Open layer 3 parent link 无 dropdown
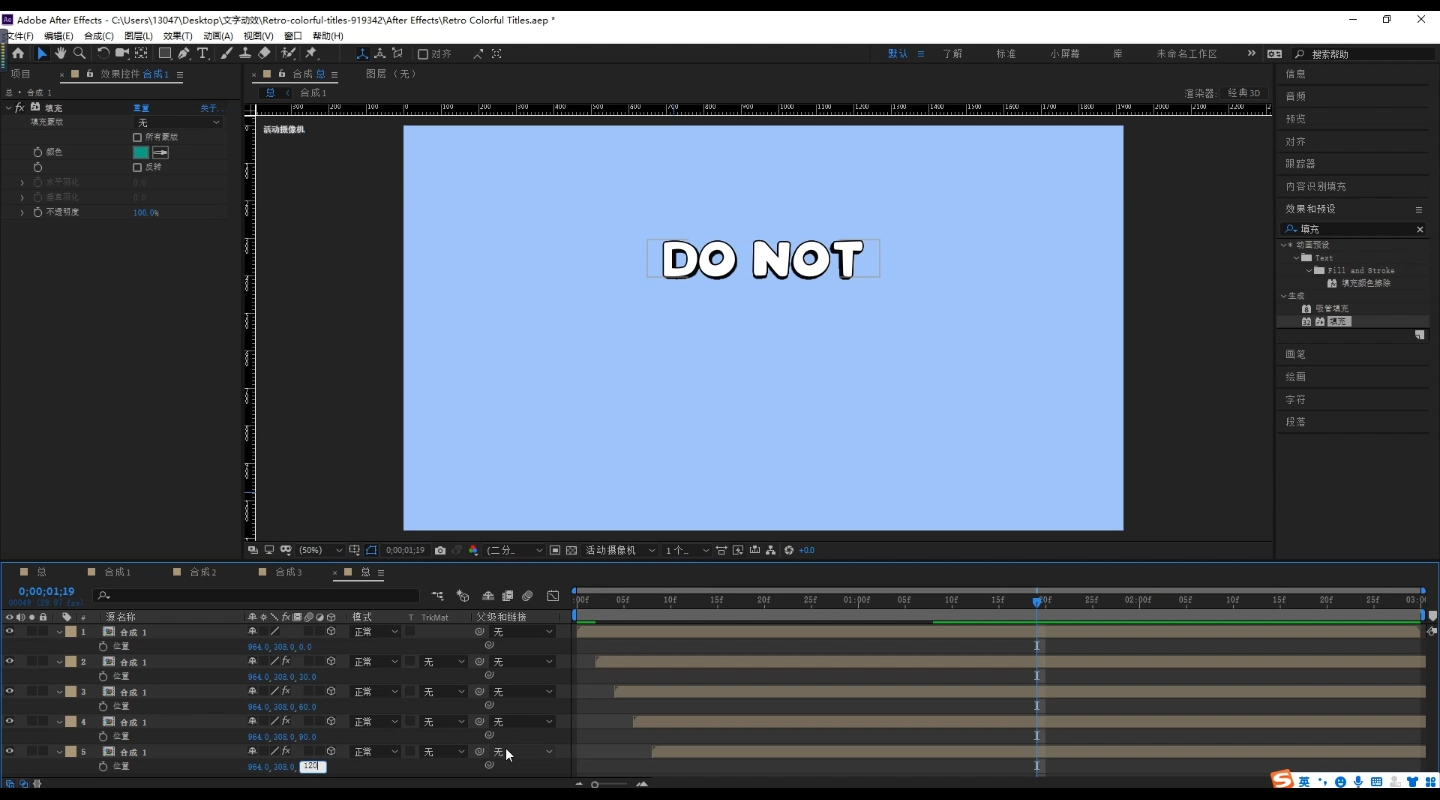1440x800 pixels. (x=522, y=692)
